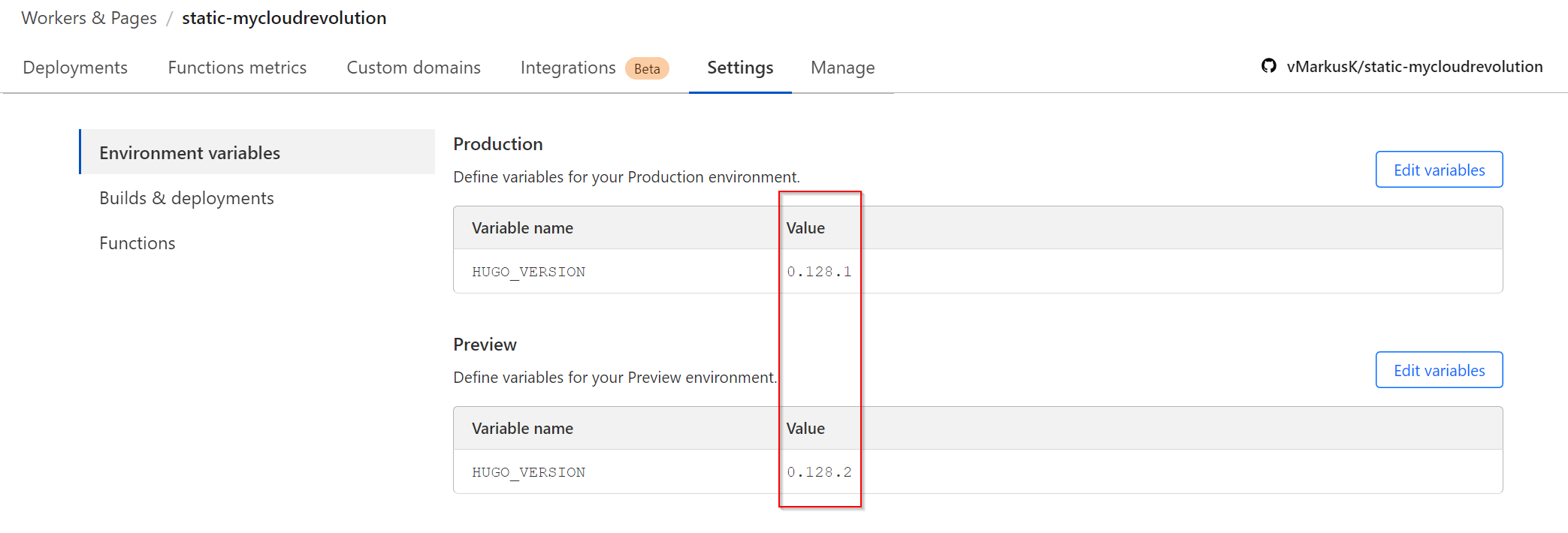Viewport: 1568px width, 533px height.
Task: Click HUGO_VERSION name in the Preview table
Action: [x=528, y=472]
